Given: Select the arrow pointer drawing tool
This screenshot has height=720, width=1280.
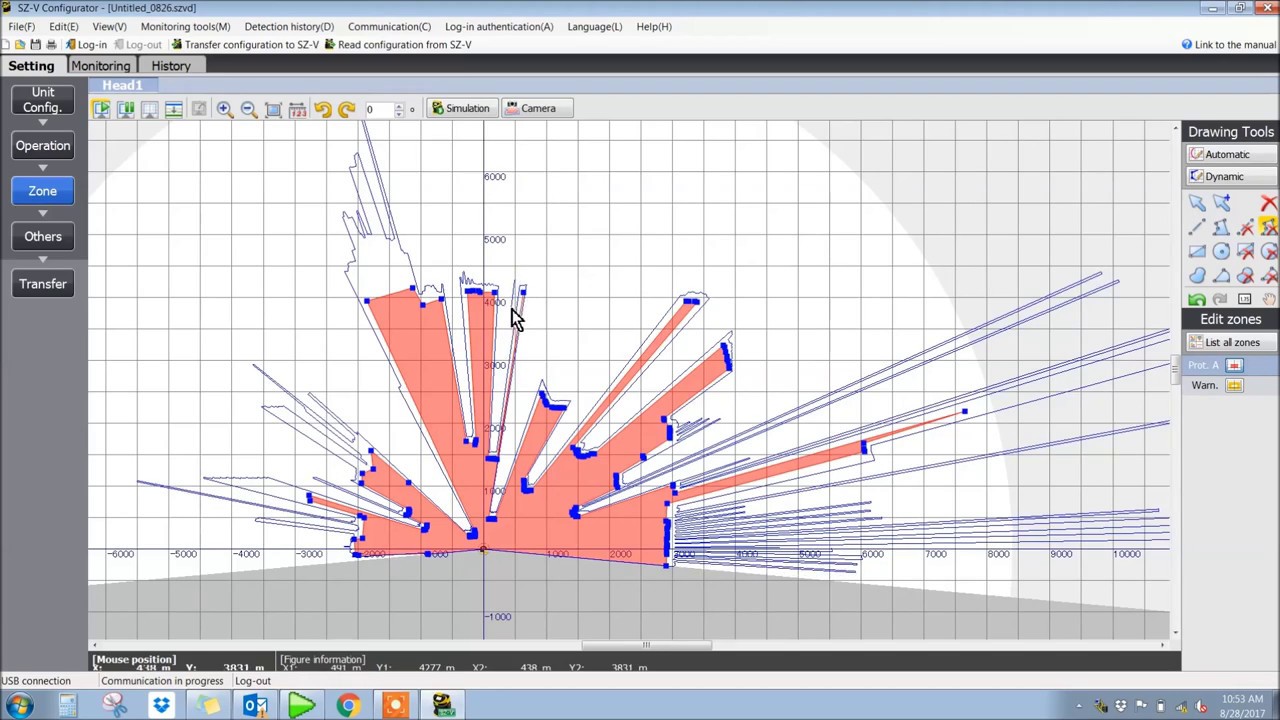Looking at the screenshot, I should click(1197, 203).
